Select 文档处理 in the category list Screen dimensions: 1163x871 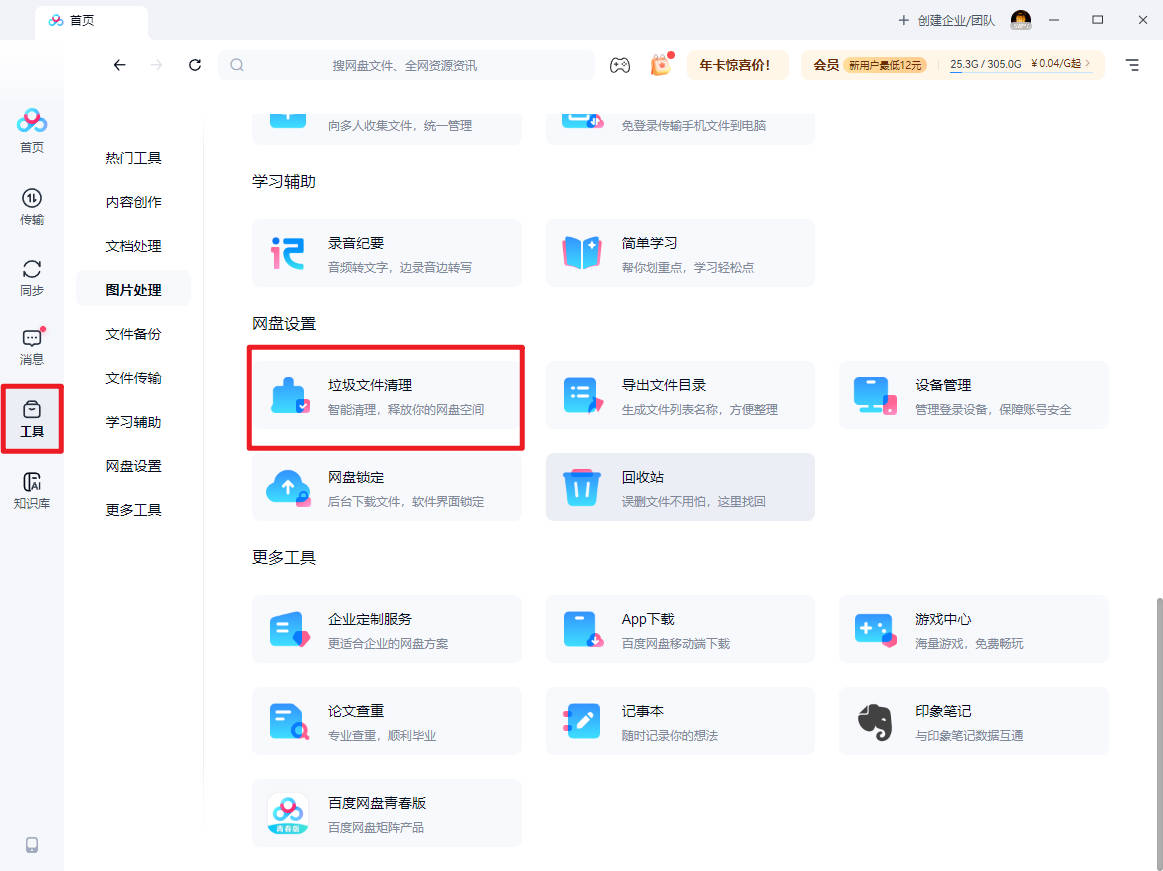pyautogui.click(x=134, y=246)
